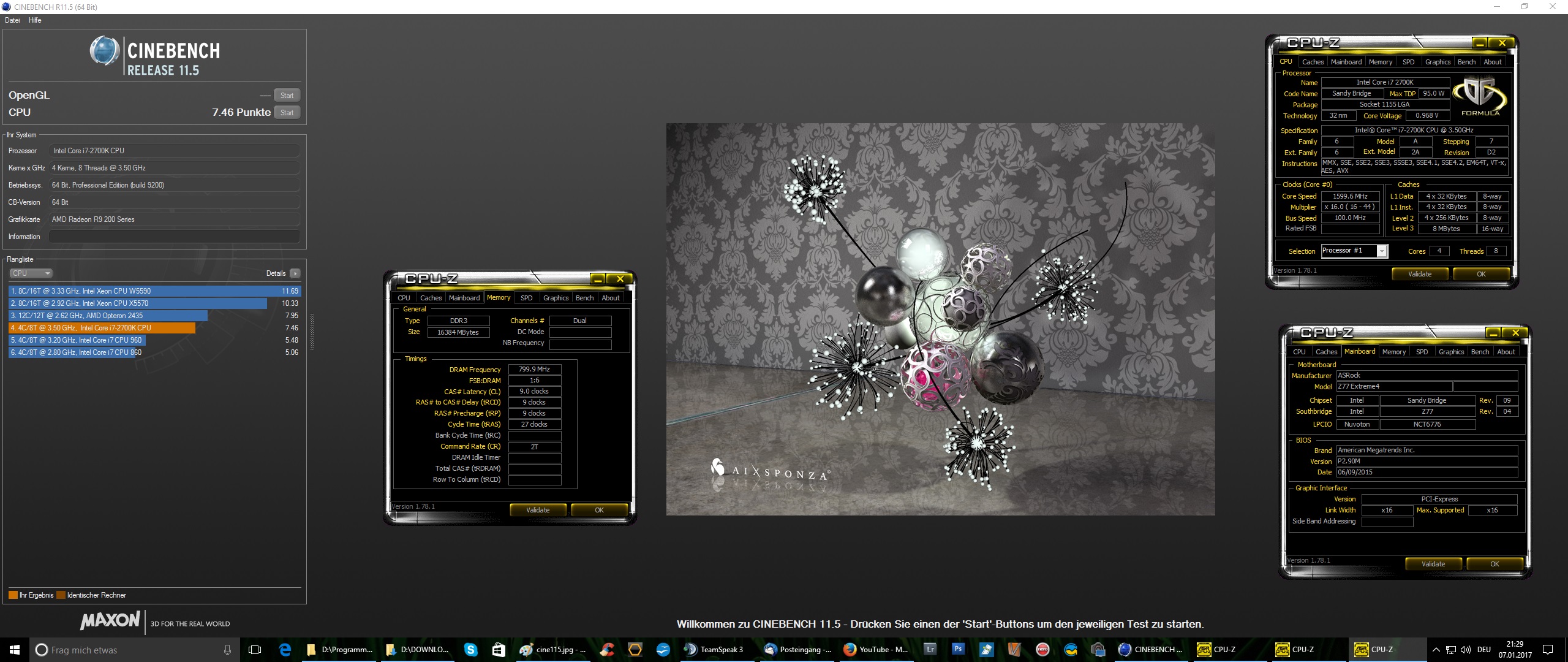Open the Datei menu

click(12, 20)
